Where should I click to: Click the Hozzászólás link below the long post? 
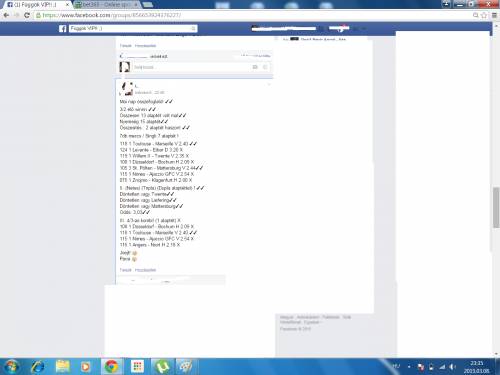point(145,270)
